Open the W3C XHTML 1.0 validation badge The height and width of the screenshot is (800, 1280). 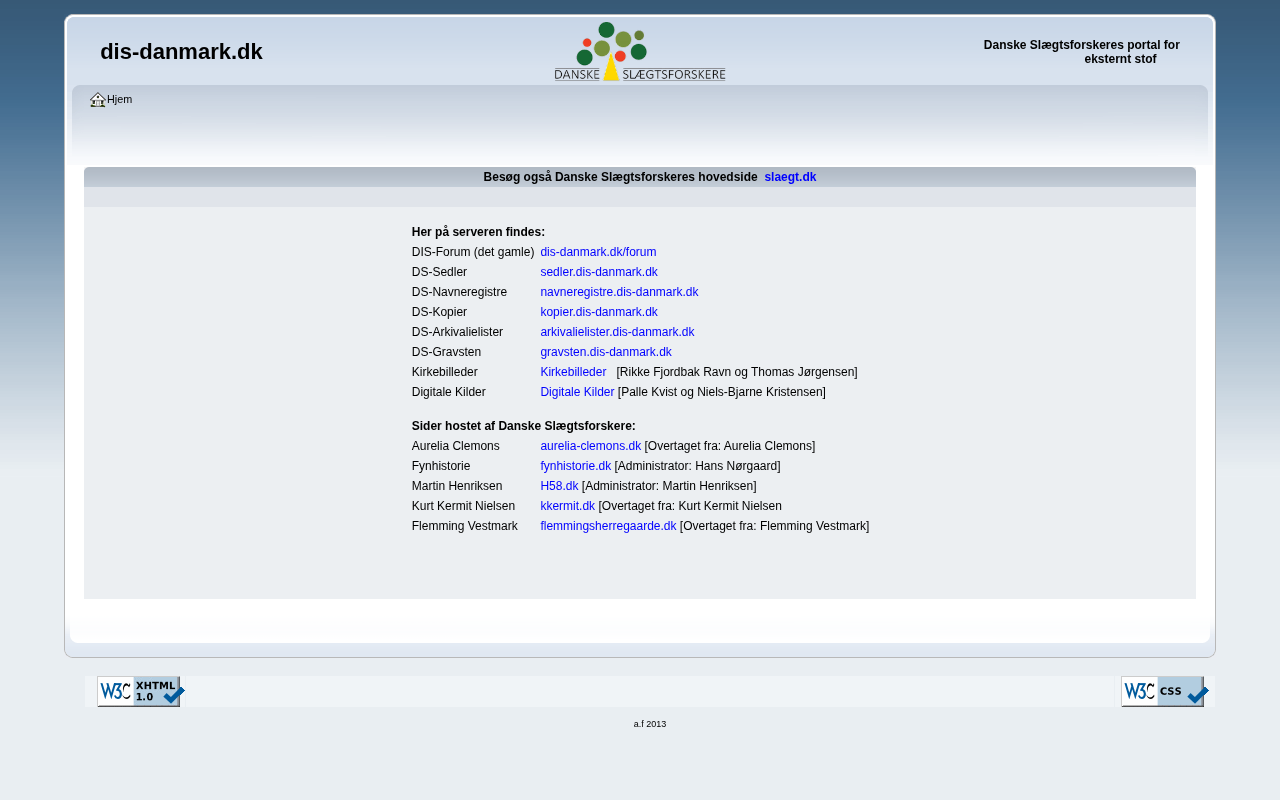141,691
